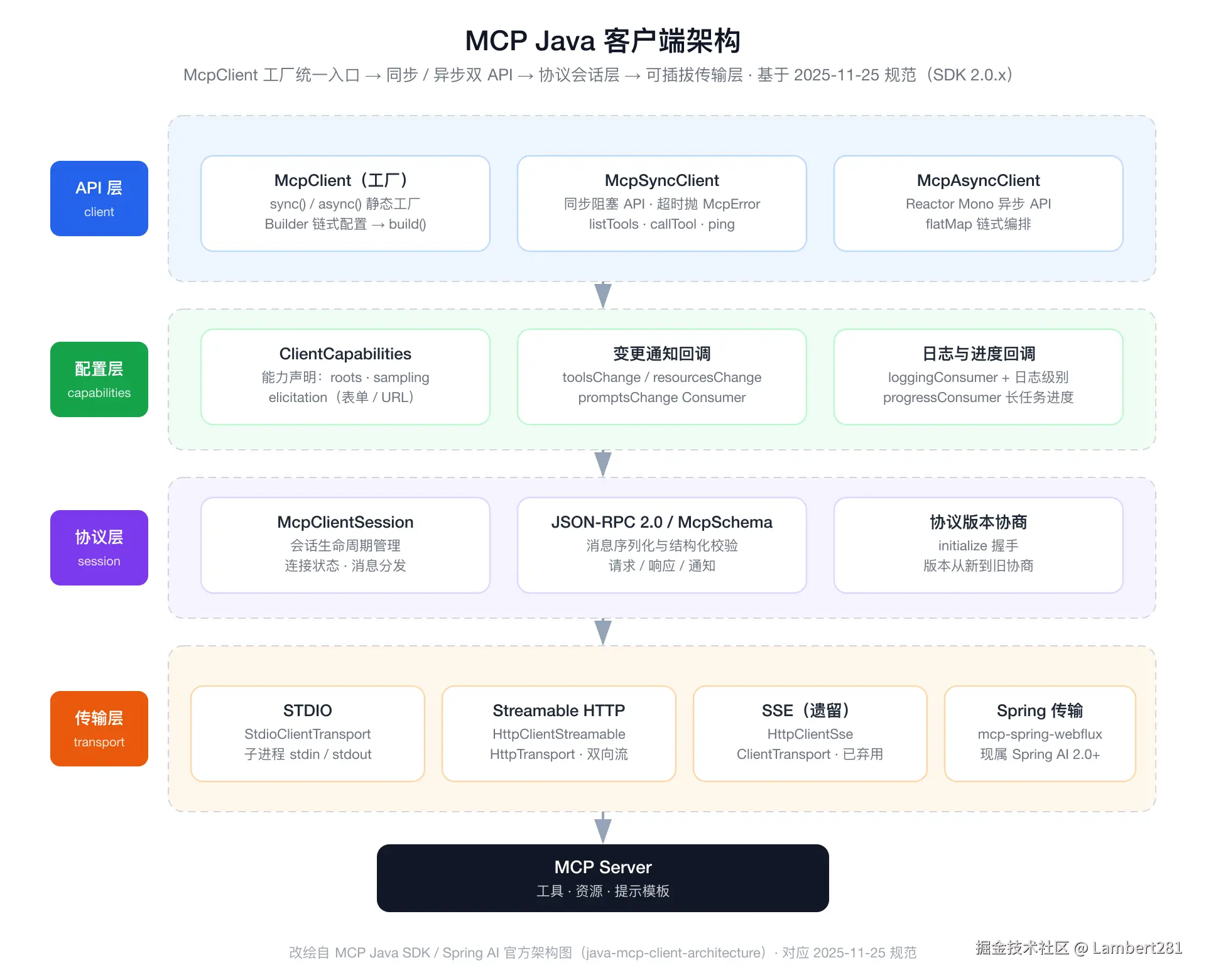Click the text 工具 · 资源 · 提示模板
1206x980 pixels.
click(x=603, y=891)
